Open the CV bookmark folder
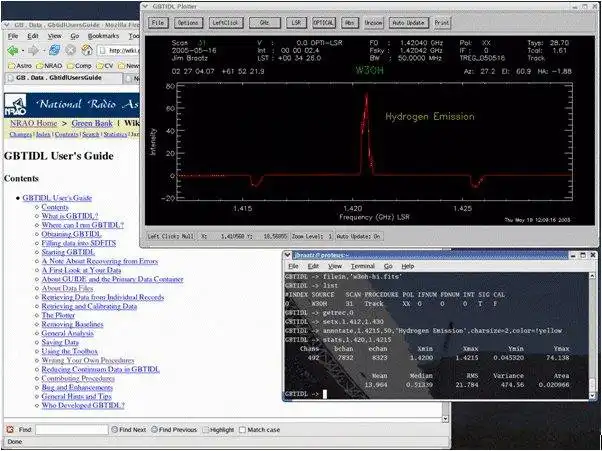 (105, 66)
